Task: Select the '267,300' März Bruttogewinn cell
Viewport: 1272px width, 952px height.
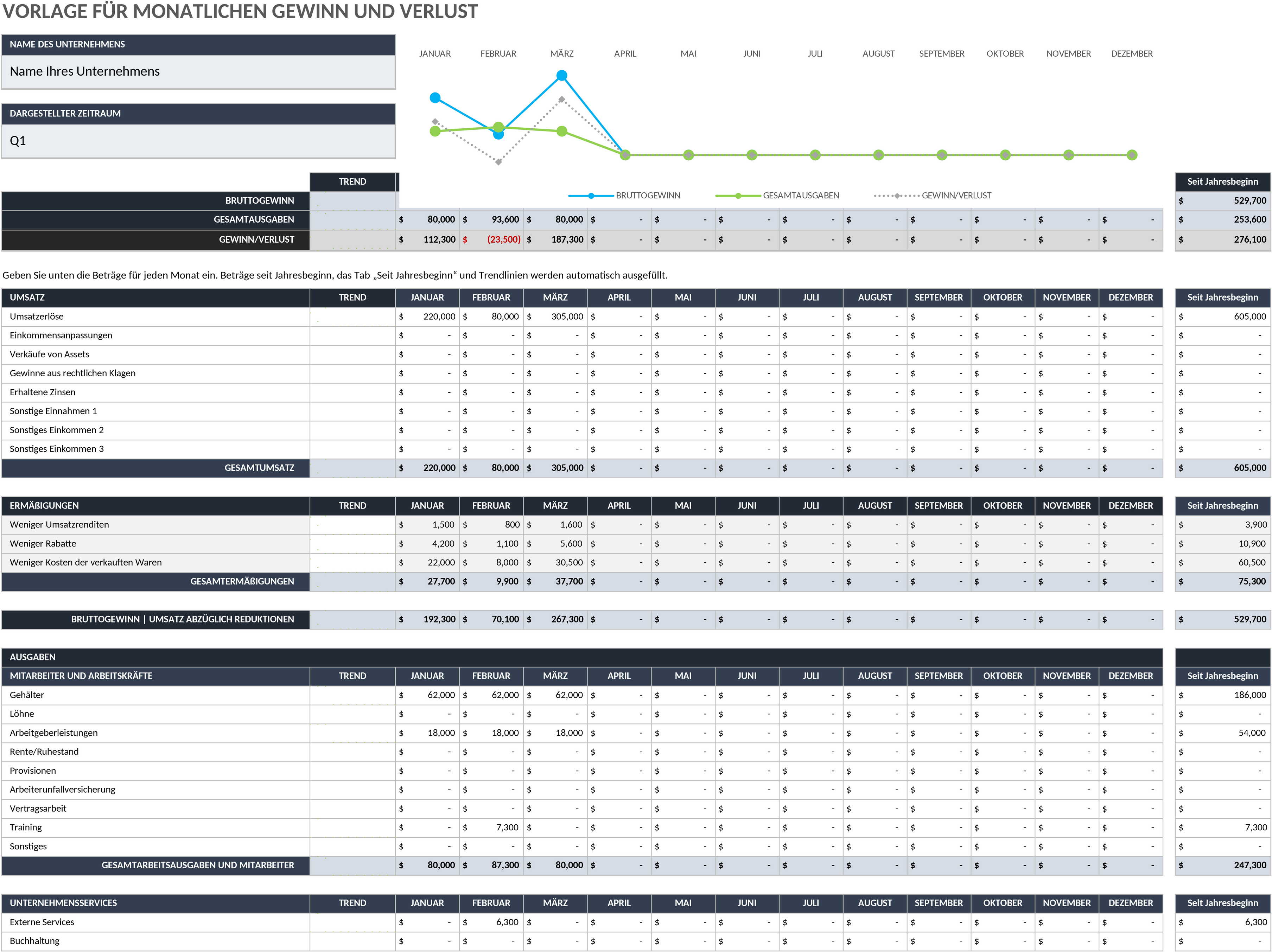Action: click(x=555, y=620)
